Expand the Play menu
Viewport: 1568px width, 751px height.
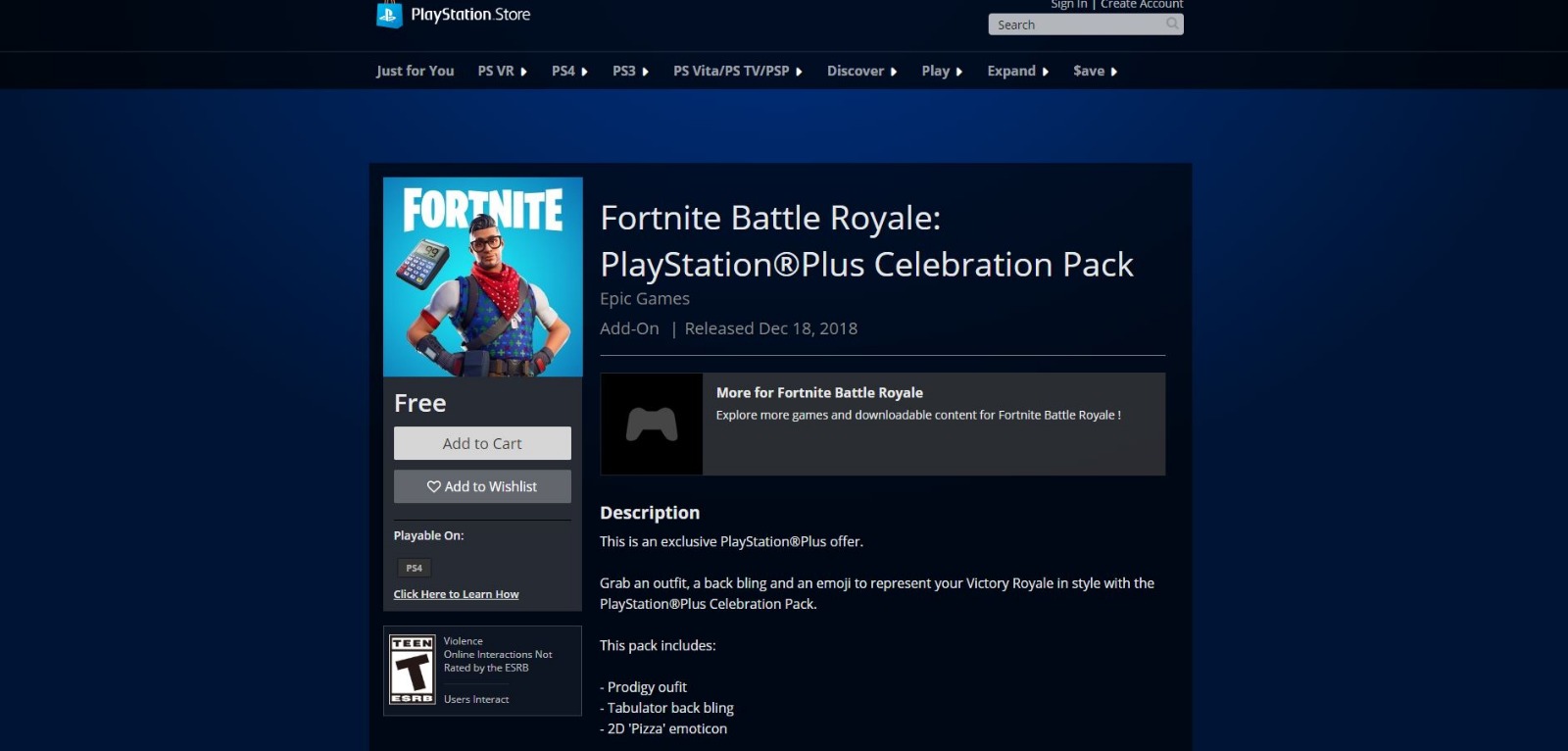(942, 71)
